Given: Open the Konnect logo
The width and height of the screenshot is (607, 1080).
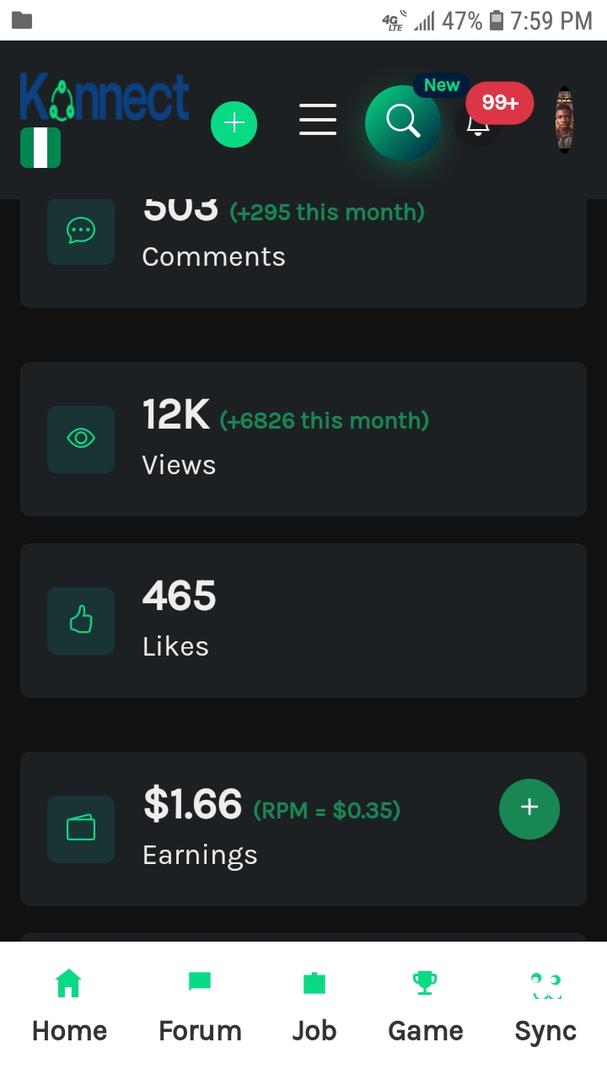Looking at the screenshot, I should [x=104, y=98].
